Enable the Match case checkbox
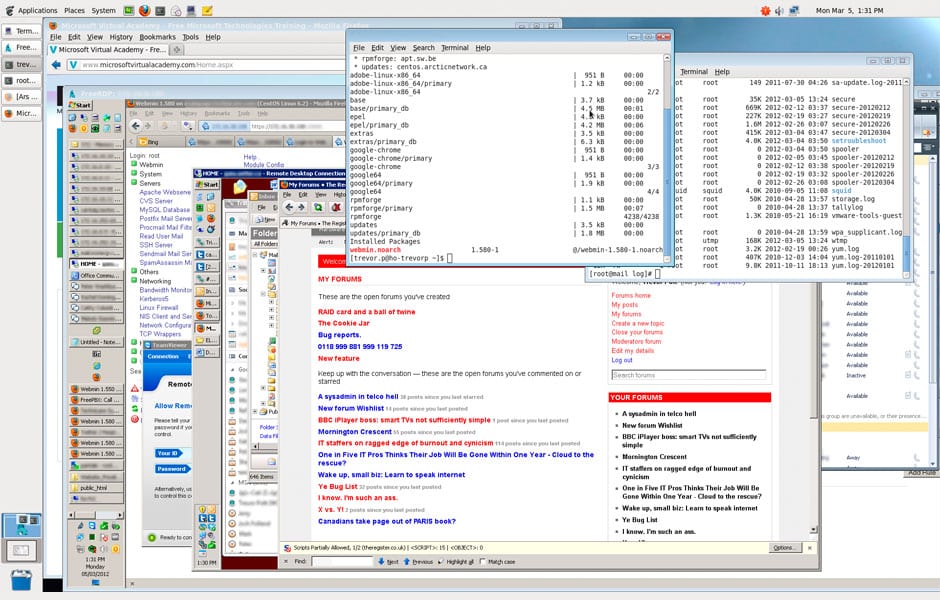Image resolution: width=940 pixels, height=600 pixels. tap(483, 562)
